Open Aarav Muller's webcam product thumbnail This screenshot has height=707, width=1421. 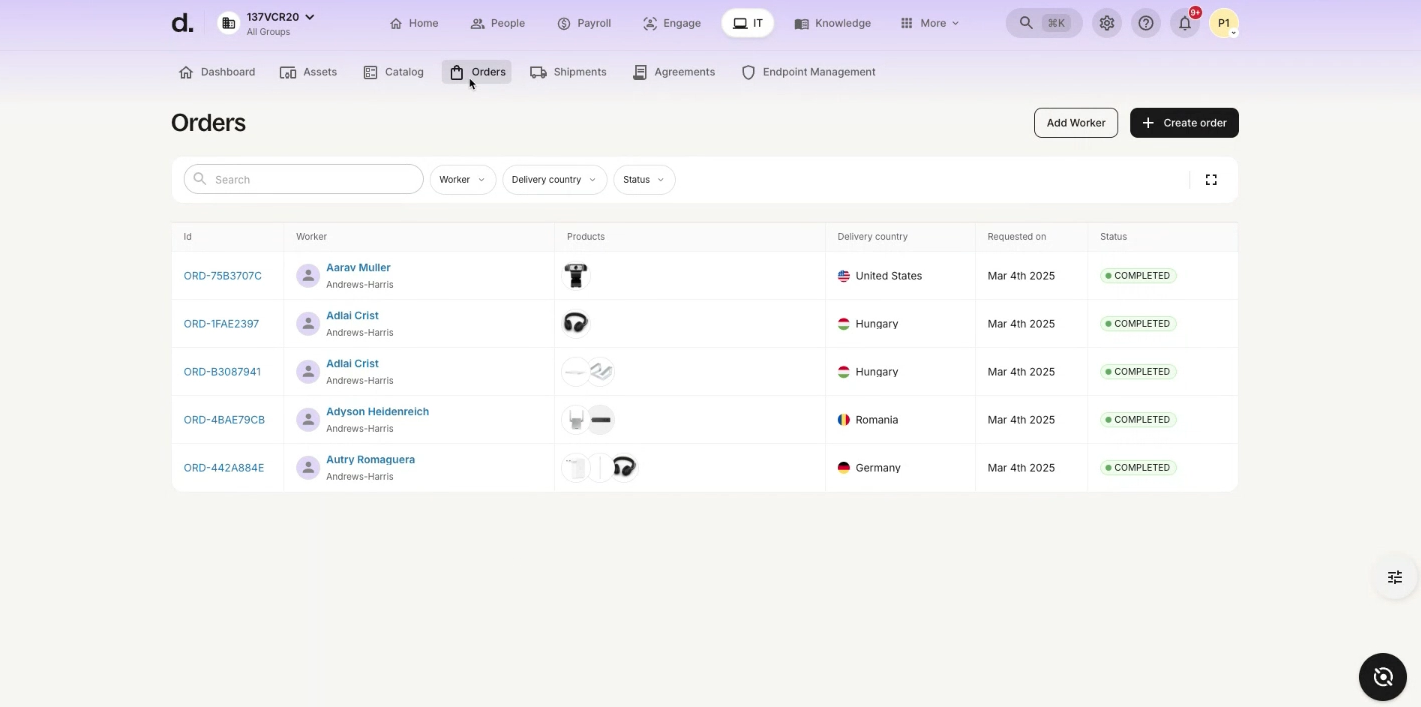575,276
